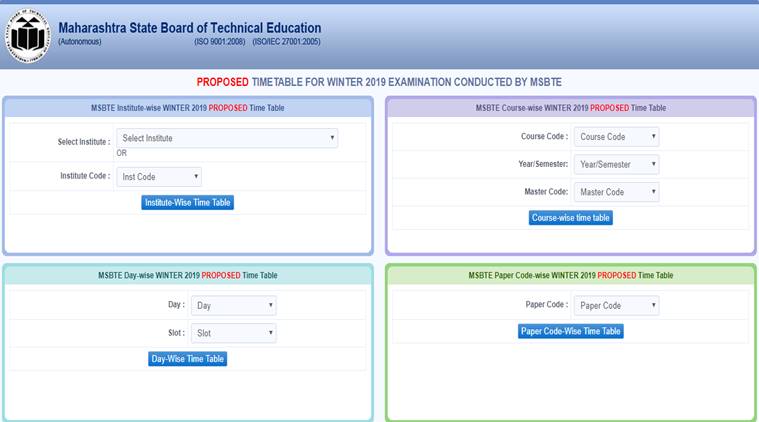Click the '(ISO 9001:2008)' text
Viewport: 759px width, 422px height.
pos(220,42)
